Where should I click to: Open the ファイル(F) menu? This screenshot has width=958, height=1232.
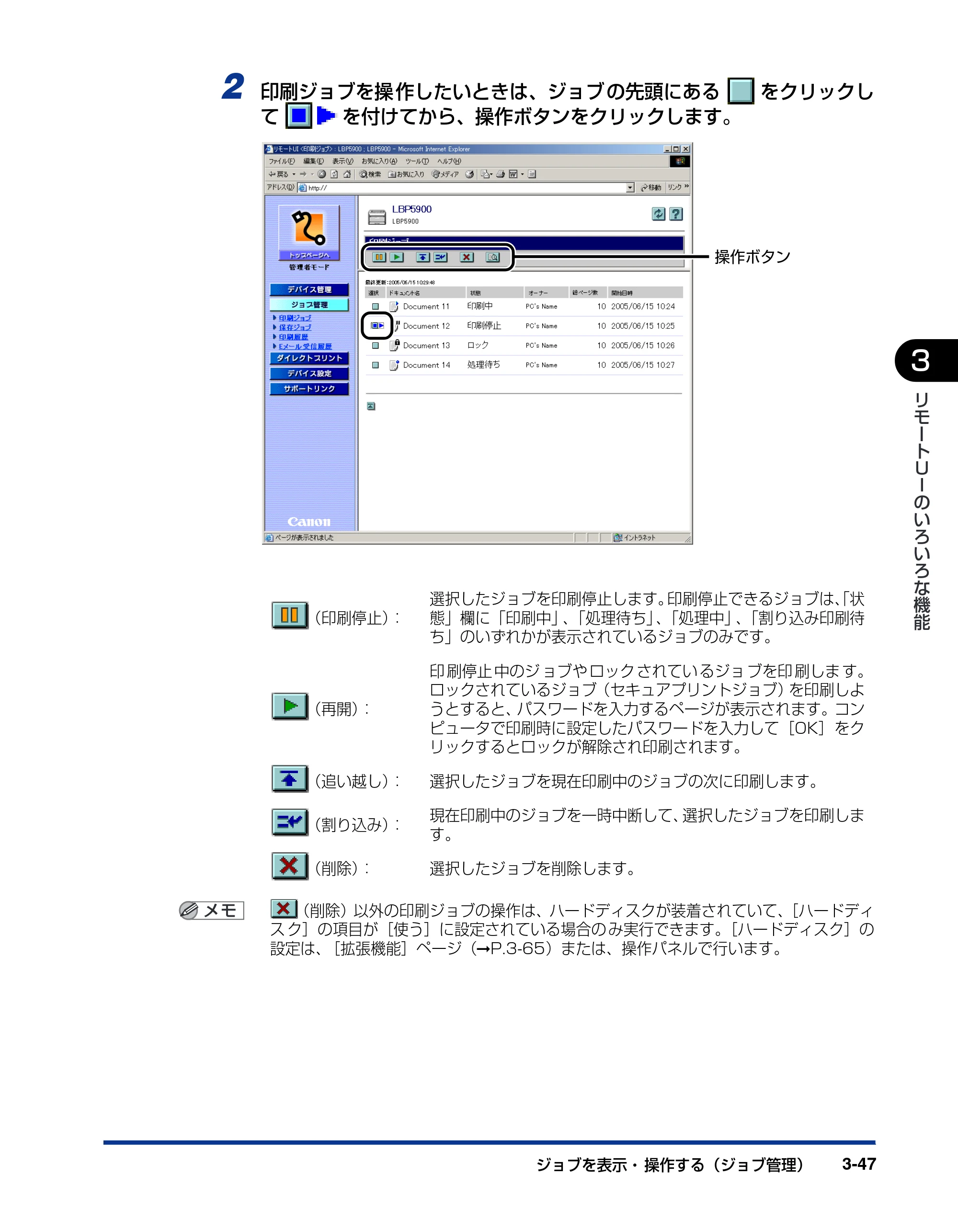click(x=281, y=161)
